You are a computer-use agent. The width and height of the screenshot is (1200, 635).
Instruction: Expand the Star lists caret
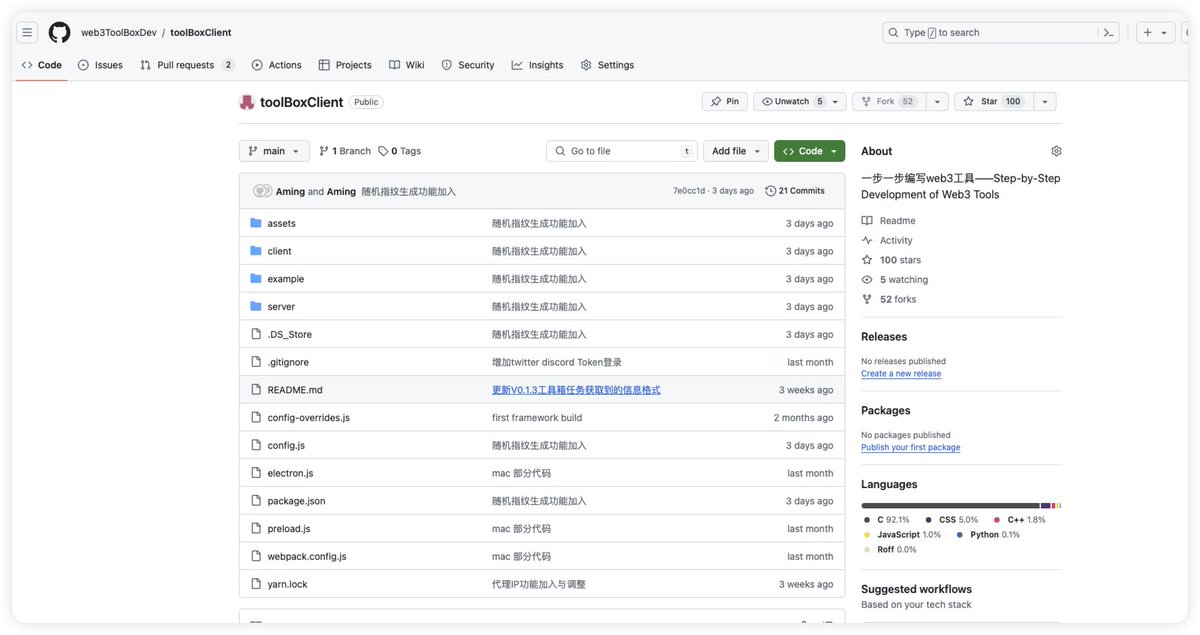(x=1044, y=102)
